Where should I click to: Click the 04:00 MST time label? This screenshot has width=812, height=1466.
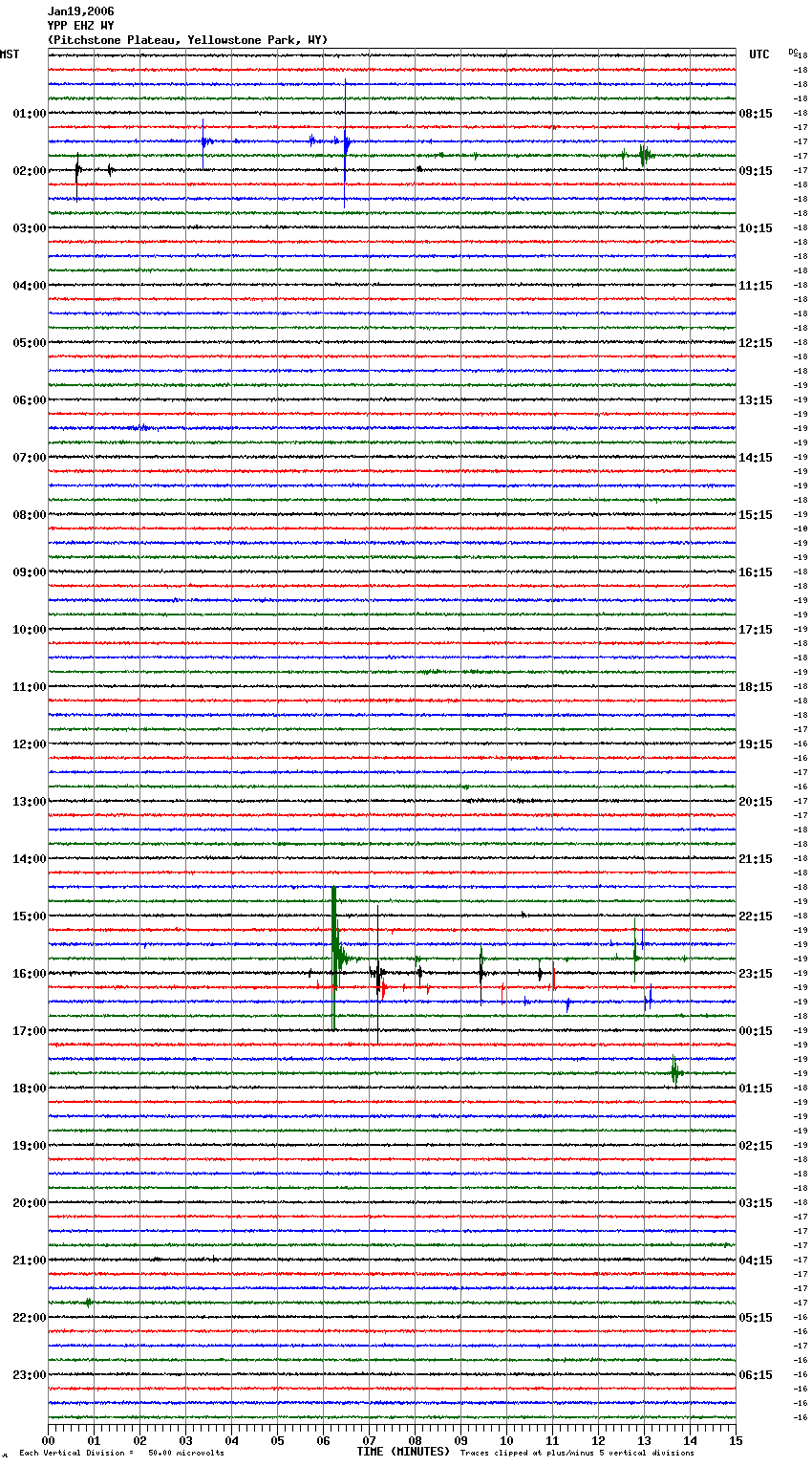30,286
